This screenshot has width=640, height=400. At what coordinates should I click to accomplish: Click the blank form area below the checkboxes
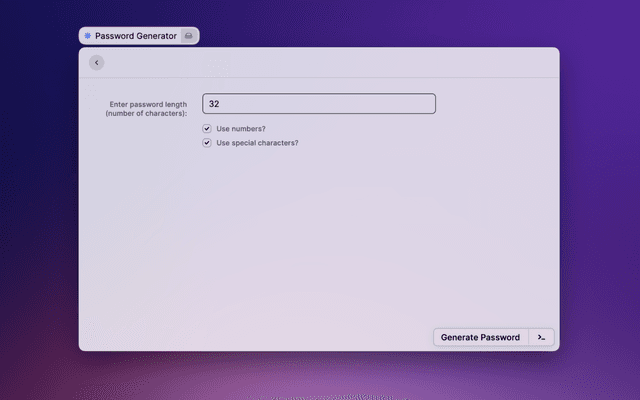[x=320, y=240]
